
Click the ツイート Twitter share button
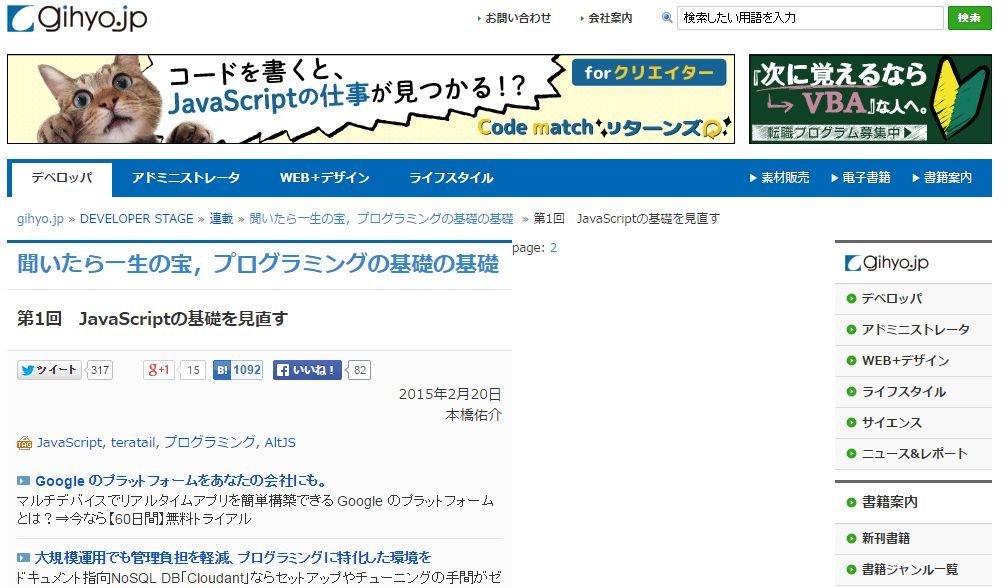pyautogui.click(x=49, y=370)
